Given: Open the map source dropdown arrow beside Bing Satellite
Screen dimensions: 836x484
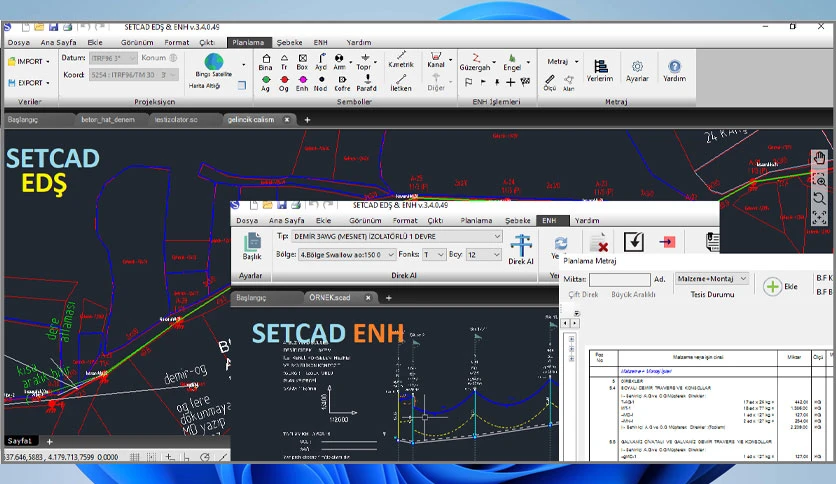Looking at the screenshot, I should [x=244, y=65].
